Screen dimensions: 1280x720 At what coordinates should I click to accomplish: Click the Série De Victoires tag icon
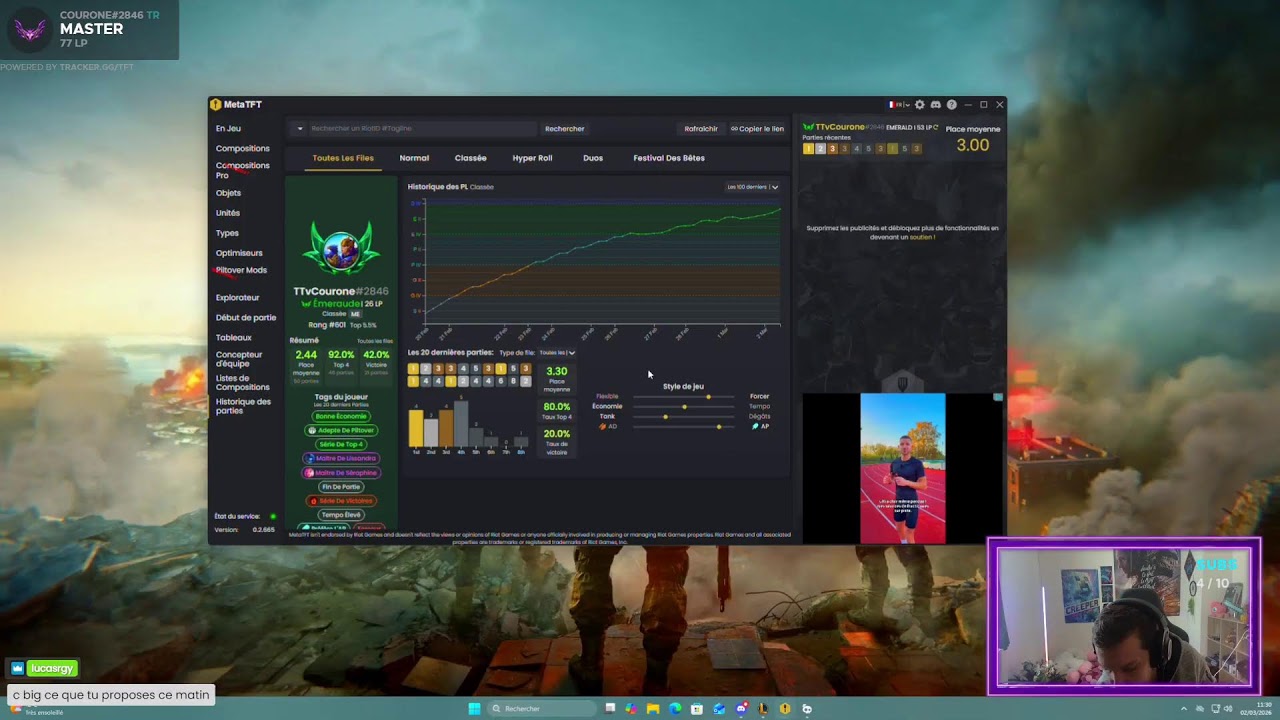pos(314,501)
